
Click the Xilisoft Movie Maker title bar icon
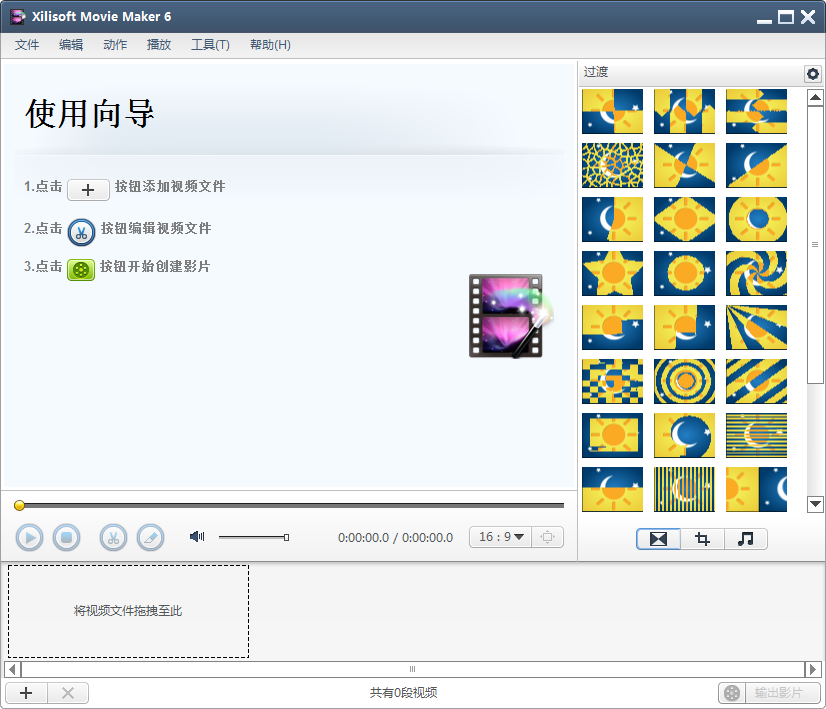(x=18, y=17)
